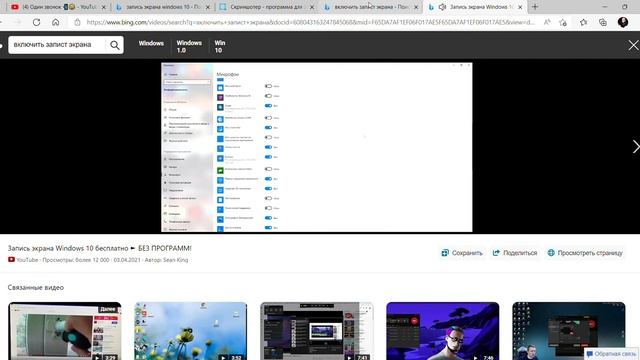Image resolution: width=640 pixels, height=360 pixels.
Task: Close the Bing video viewer with the X
Action: [x=633, y=45]
